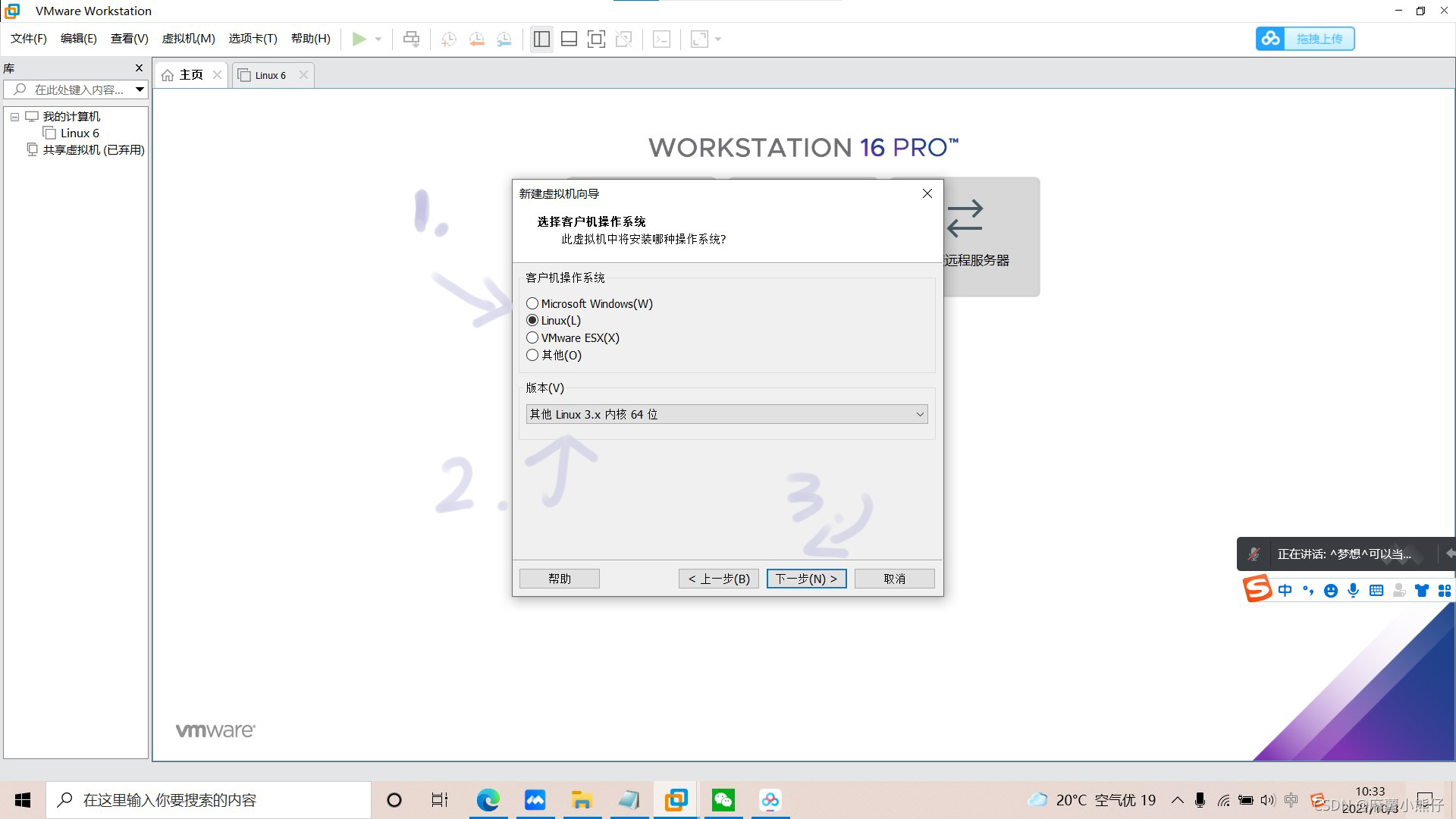Choose the 其他(O) radio option
The height and width of the screenshot is (819, 1456).
click(x=532, y=355)
